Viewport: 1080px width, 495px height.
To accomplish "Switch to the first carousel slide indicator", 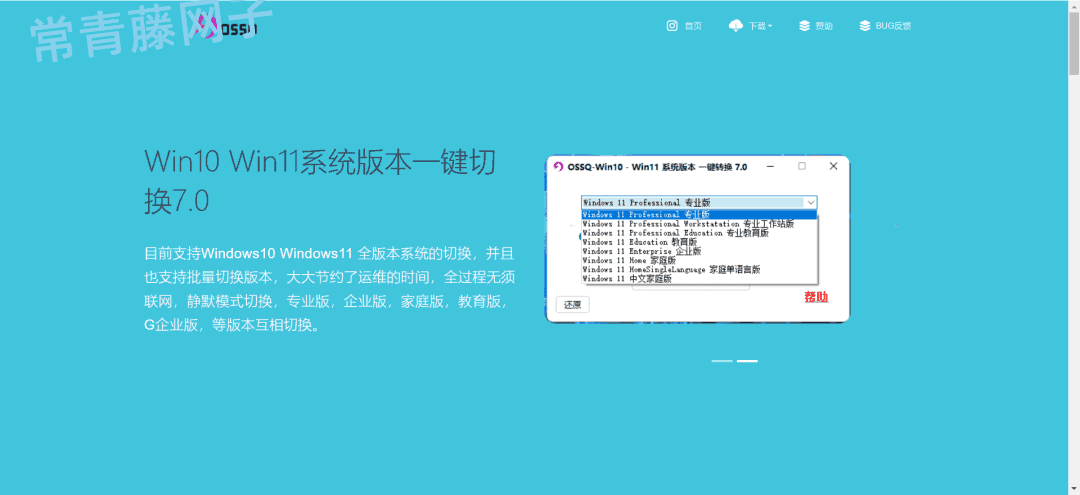I will click(x=722, y=361).
